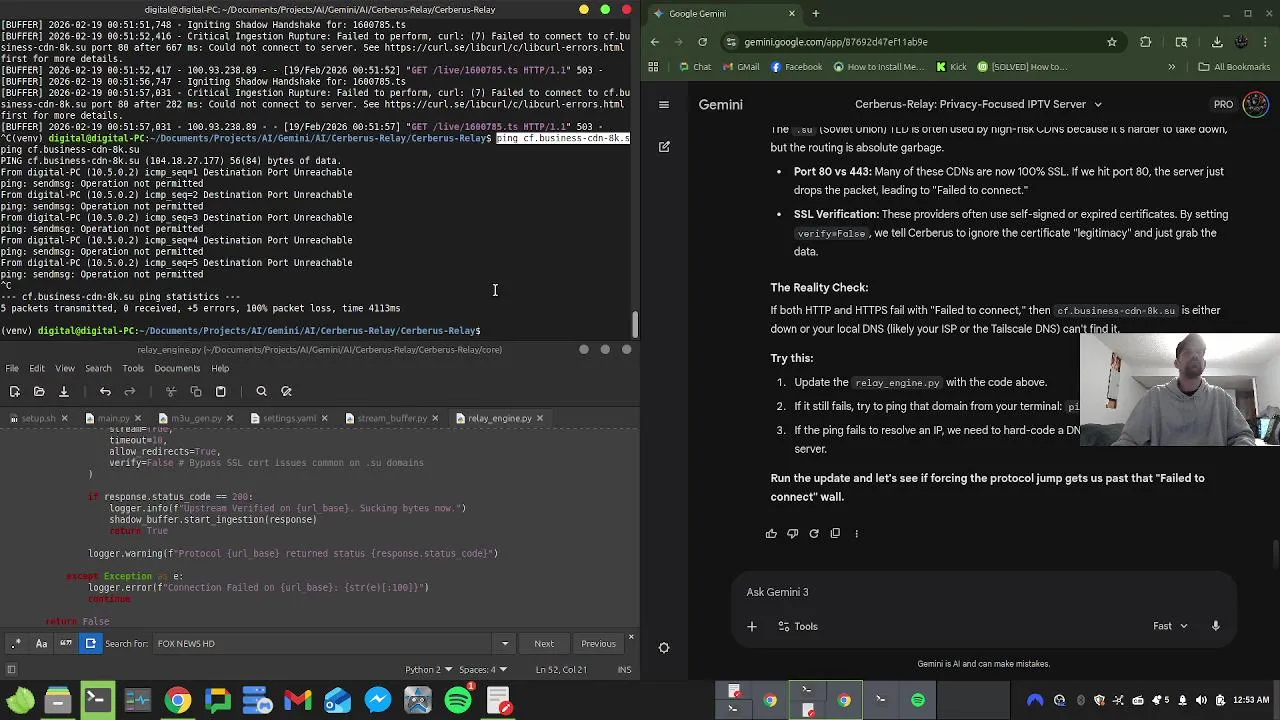Bookmark this page with the star icon
The width and height of the screenshot is (1280, 720).
pos(1111,42)
